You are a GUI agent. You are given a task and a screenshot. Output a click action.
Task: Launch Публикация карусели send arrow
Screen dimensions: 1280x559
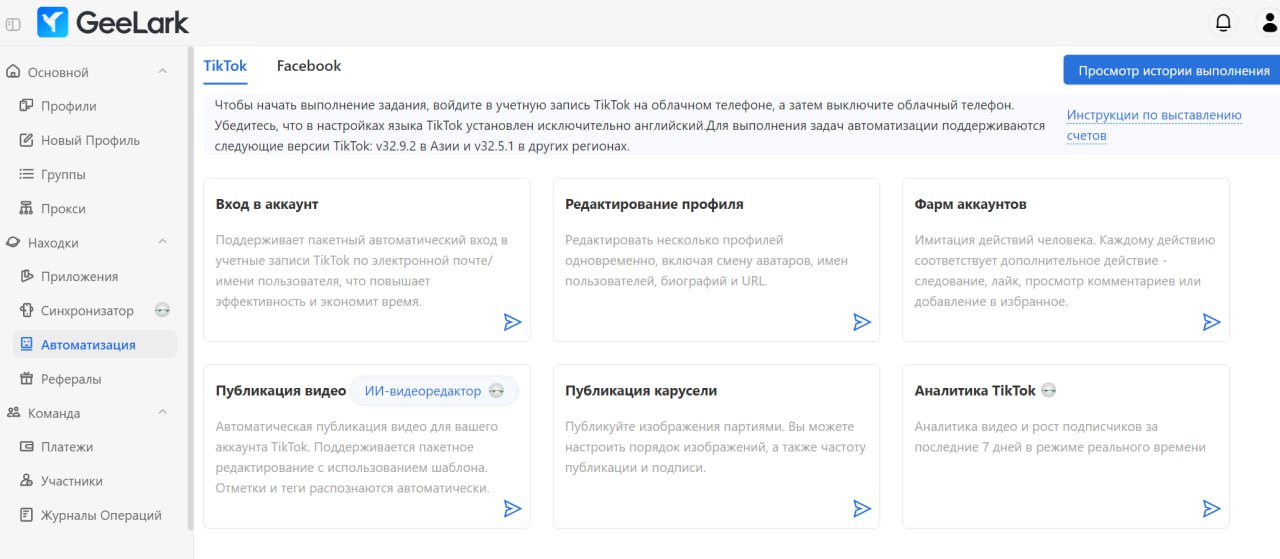tap(862, 509)
